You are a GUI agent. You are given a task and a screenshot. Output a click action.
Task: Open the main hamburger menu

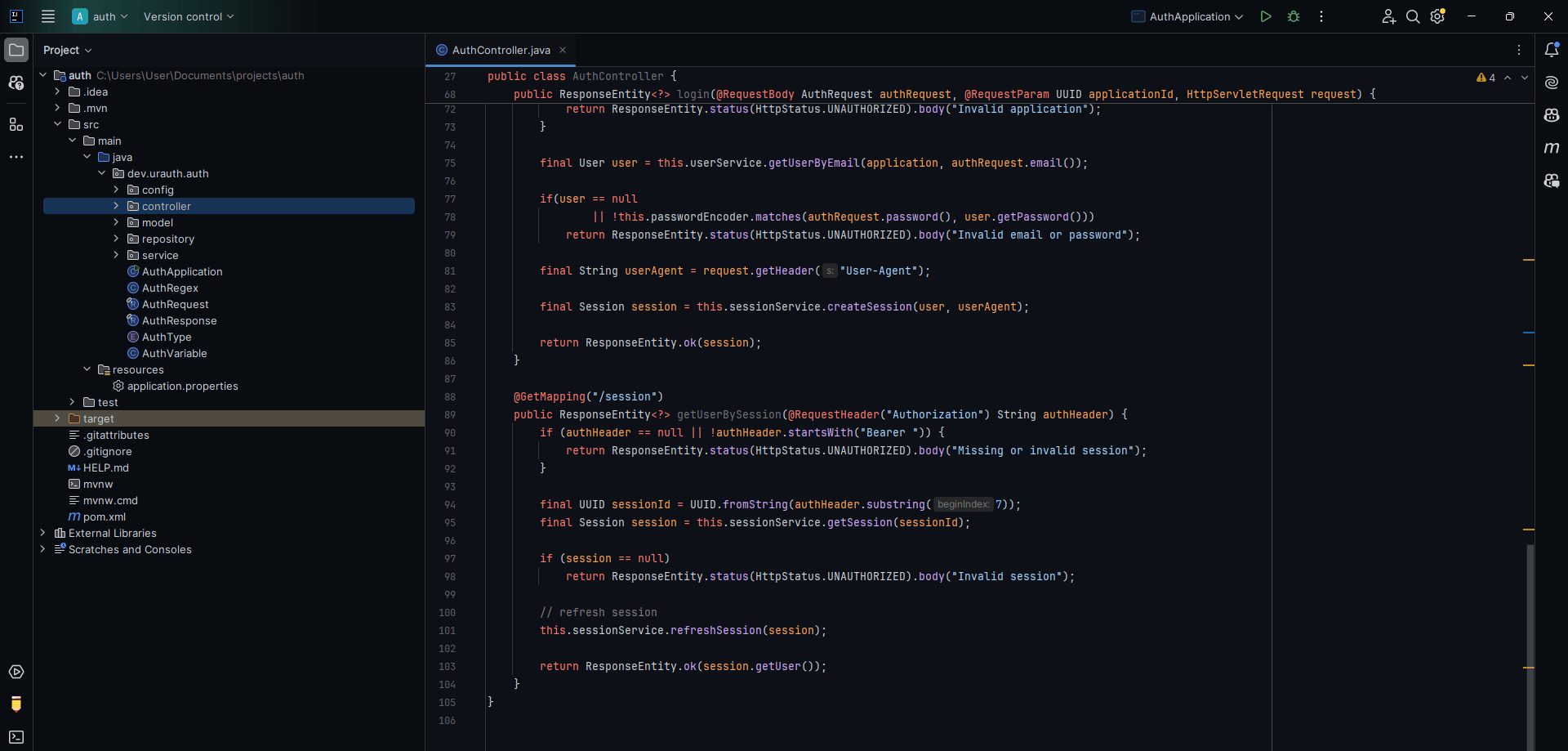(48, 16)
